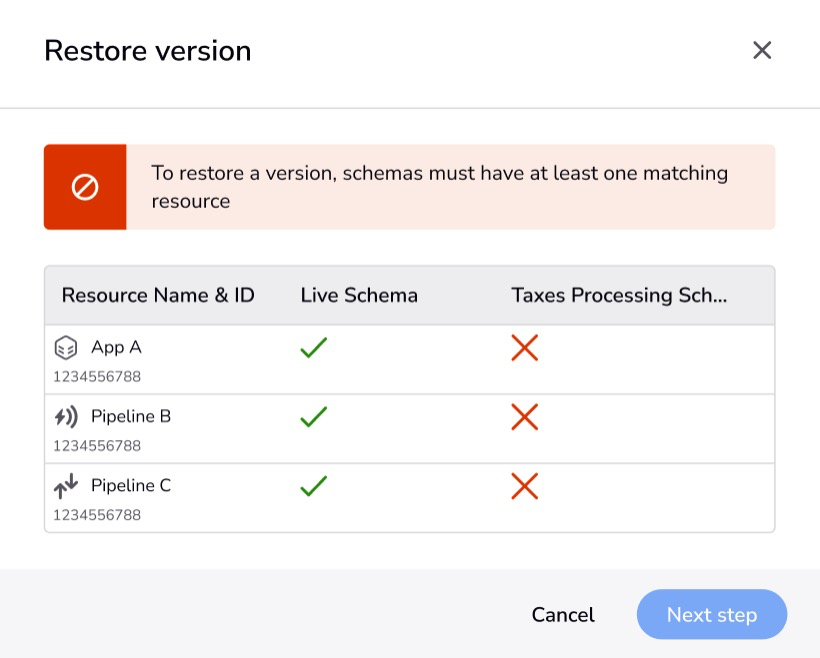Click the App A hexagon resource icon
820x658 pixels.
(x=66, y=348)
